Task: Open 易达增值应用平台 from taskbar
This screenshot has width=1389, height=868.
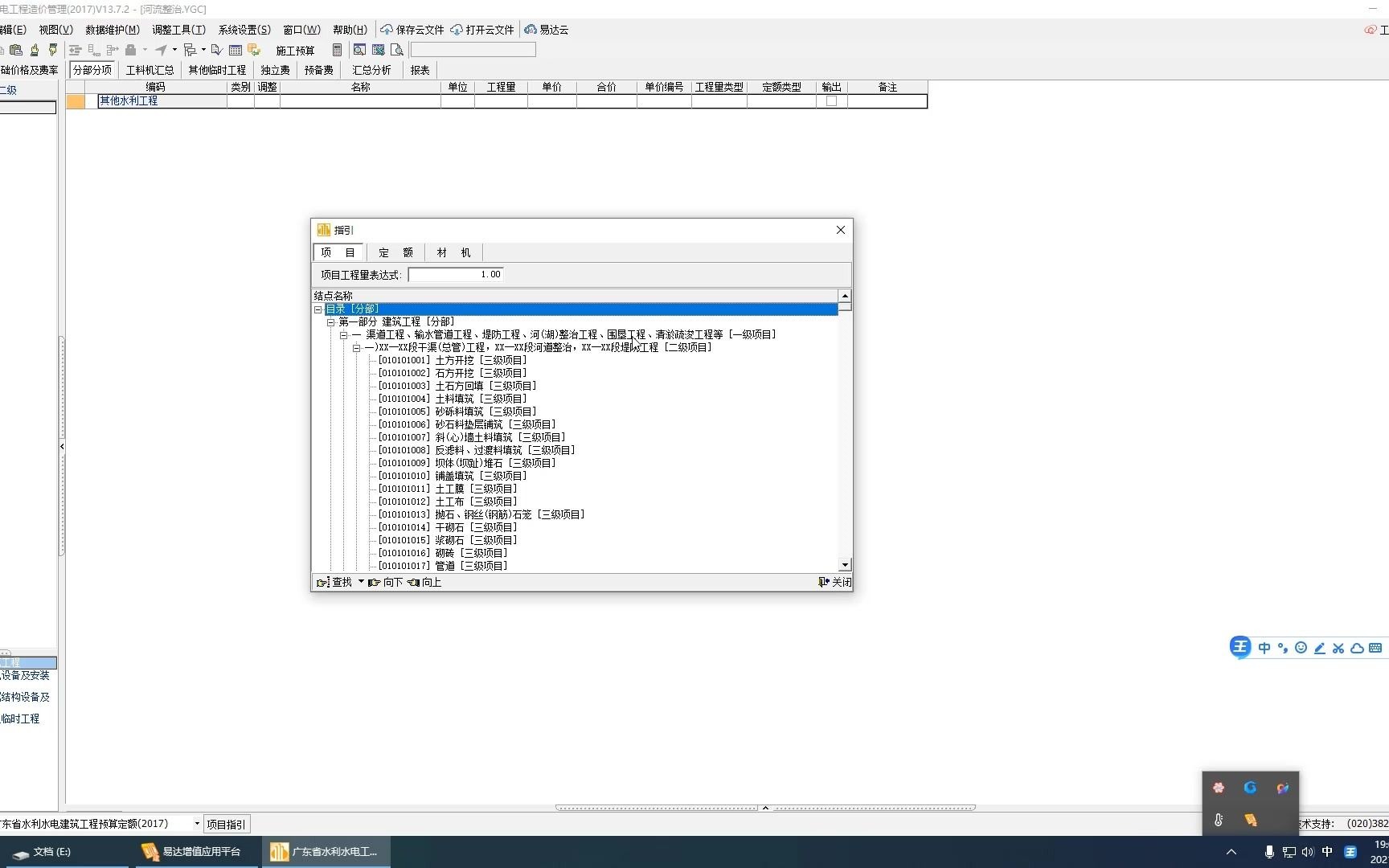Action: 193,852
